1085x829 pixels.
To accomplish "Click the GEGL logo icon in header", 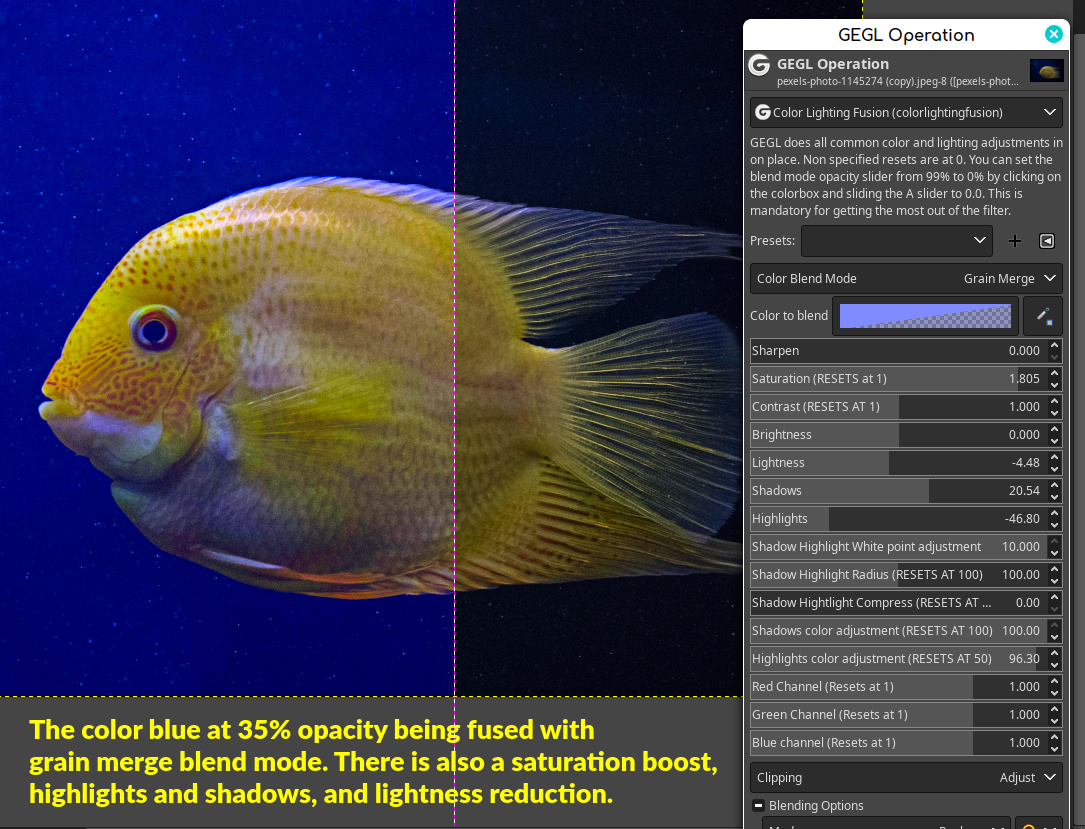I will (x=759, y=65).
